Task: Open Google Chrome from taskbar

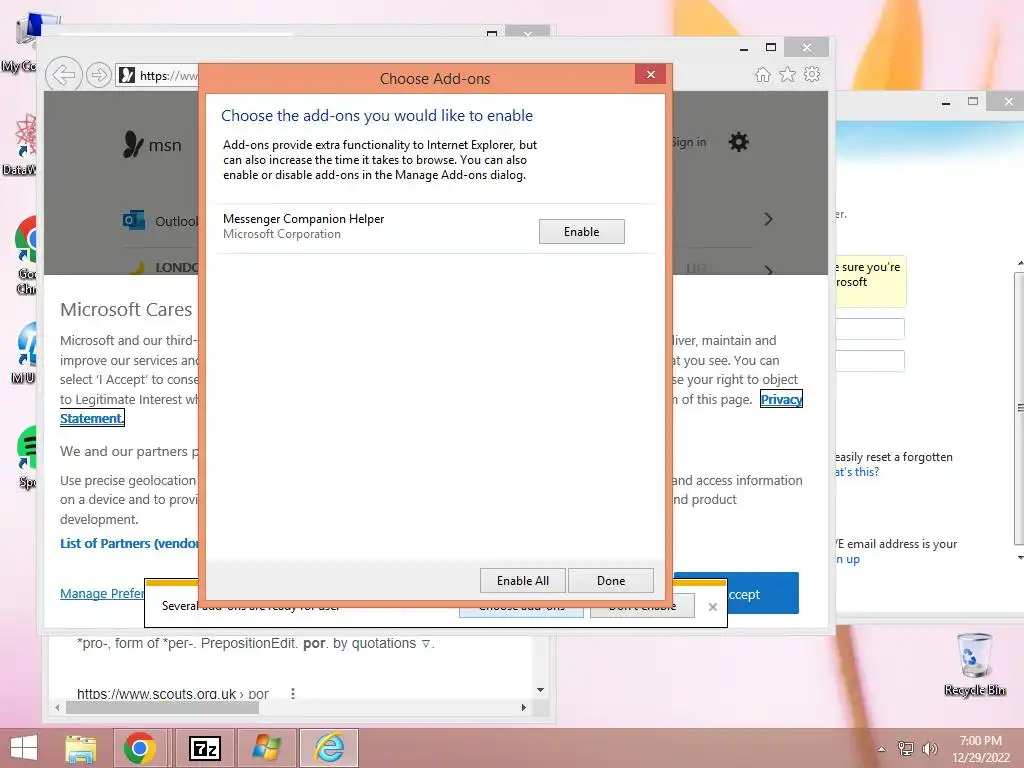Action: click(x=140, y=748)
